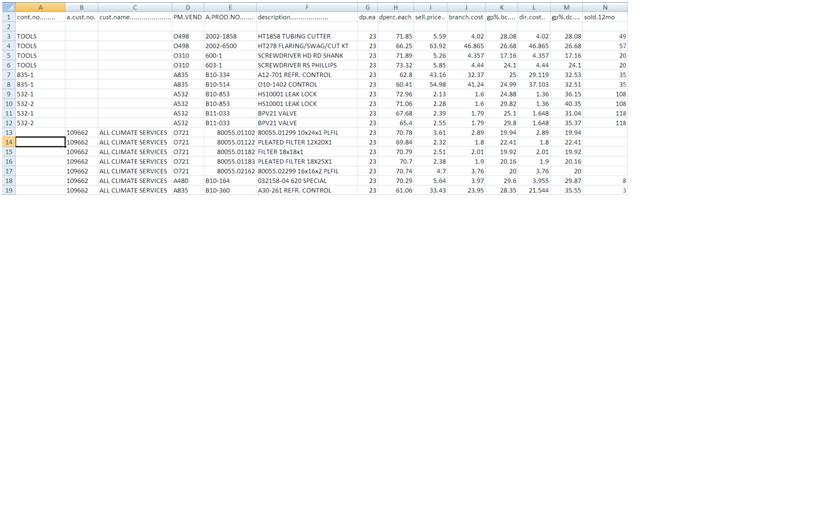Click vendor cell 'A480' in row 18
Image resolution: width=840 pixels, height=525 pixels.
click(186, 181)
